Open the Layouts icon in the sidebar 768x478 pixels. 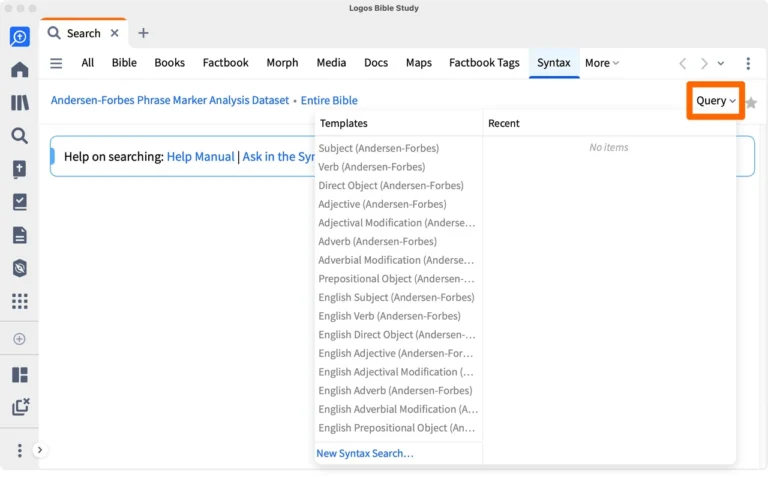tap(20, 375)
